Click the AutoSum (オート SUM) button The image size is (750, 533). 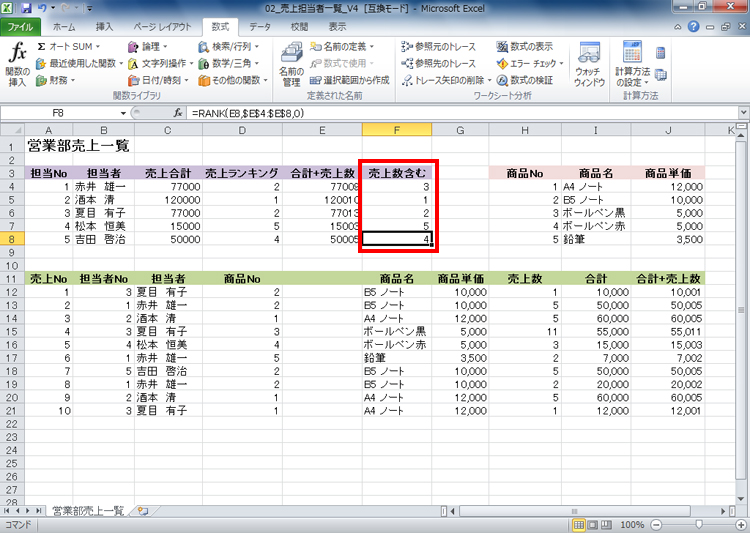65,46
